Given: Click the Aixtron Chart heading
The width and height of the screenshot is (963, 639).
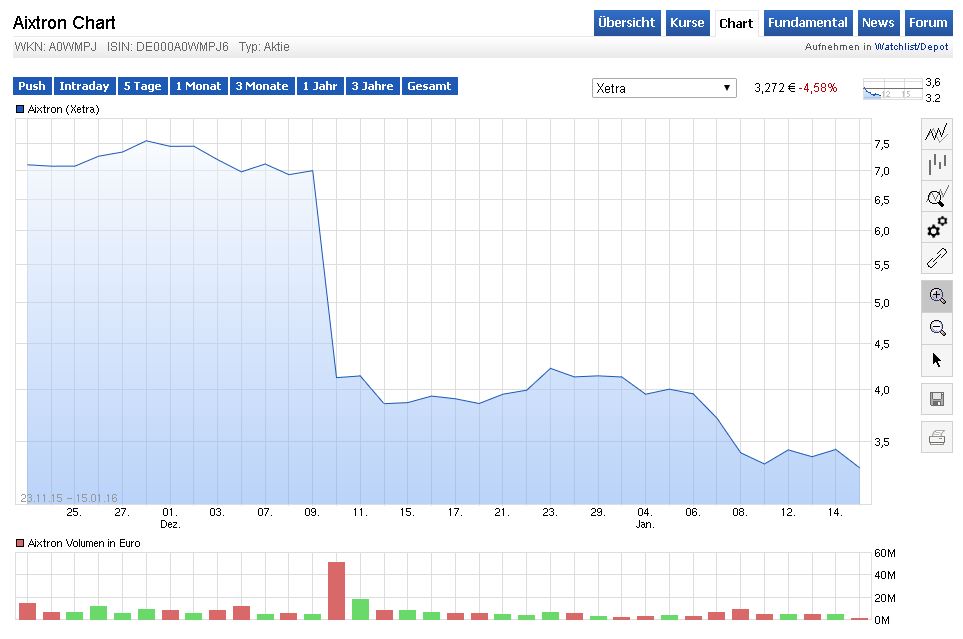Looking at the screenshot, I should coord(64,23).
